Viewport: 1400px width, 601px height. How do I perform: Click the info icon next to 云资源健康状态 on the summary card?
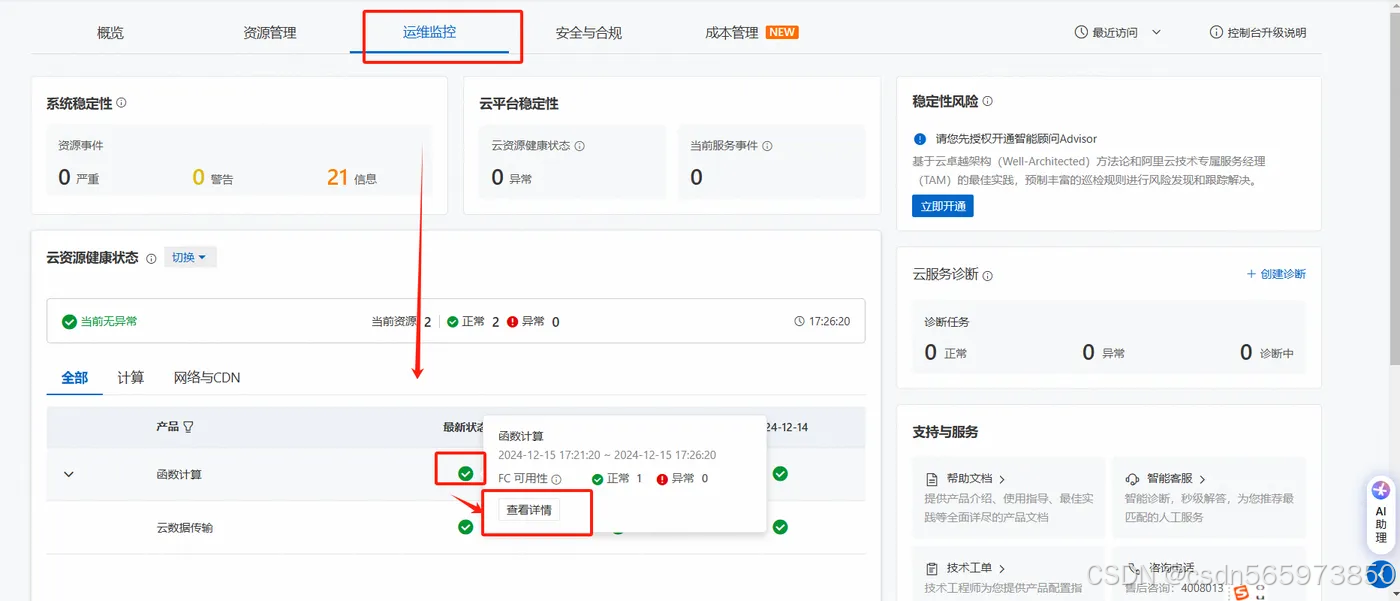click(579, 146)
